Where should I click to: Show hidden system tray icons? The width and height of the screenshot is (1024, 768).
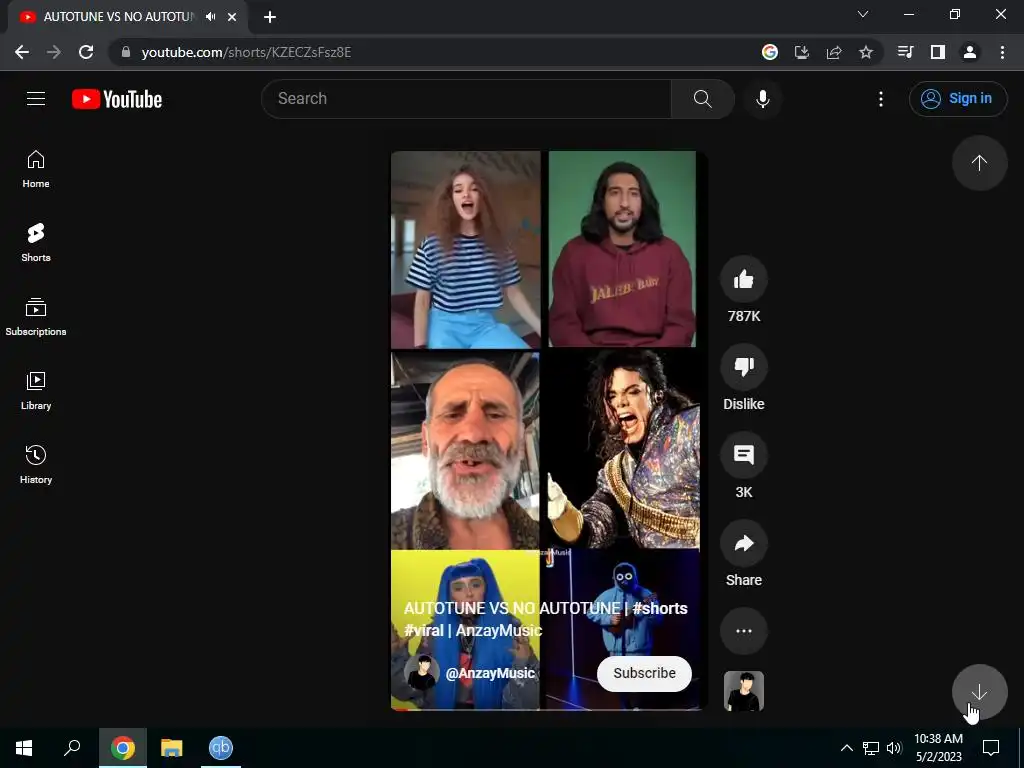[846, 748]
